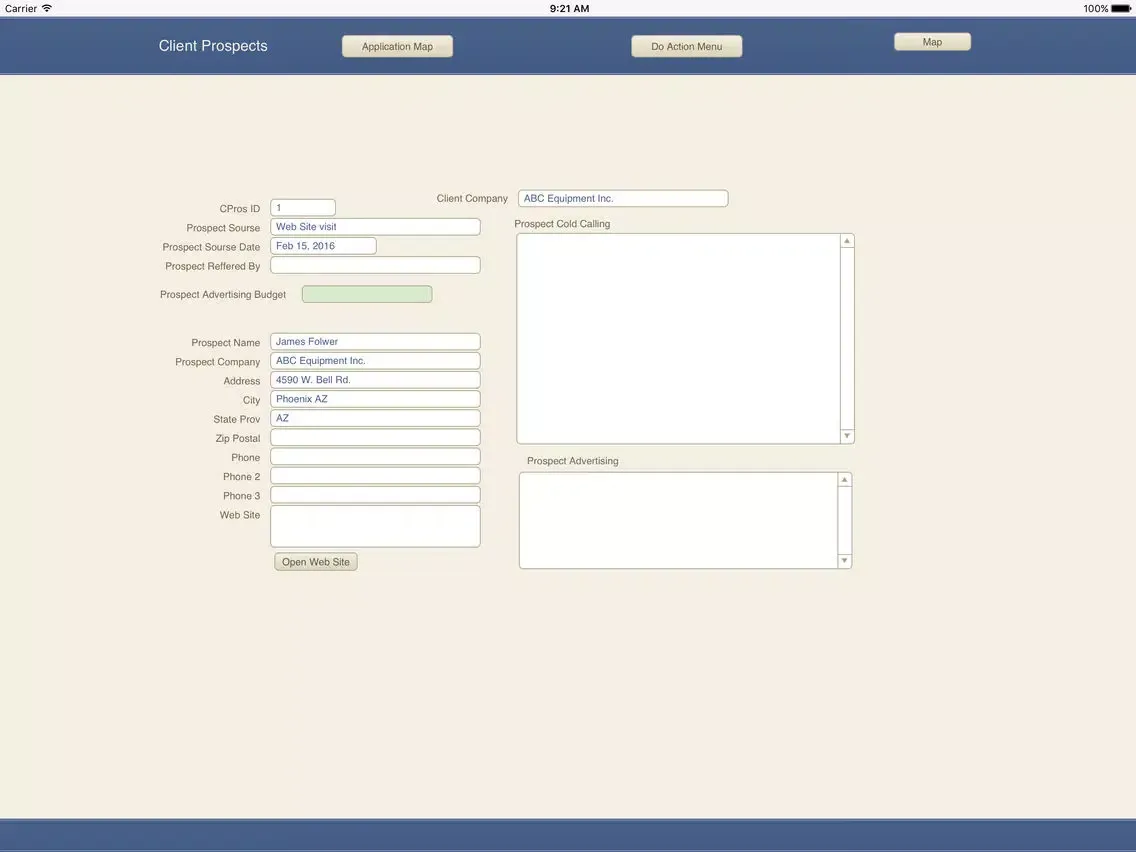The image size is (1136, 852).
Task: Click the Prospect Cold Calling label
Action: [562, 224]
